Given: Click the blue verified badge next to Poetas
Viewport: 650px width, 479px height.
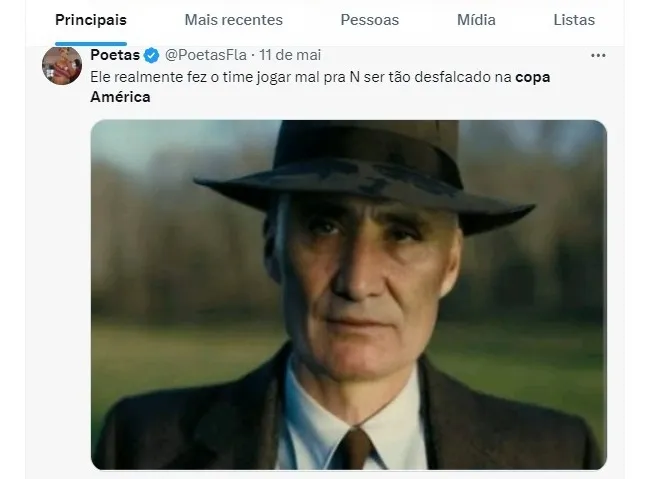Looking at the screenshot, I should (x=151, y=55).
